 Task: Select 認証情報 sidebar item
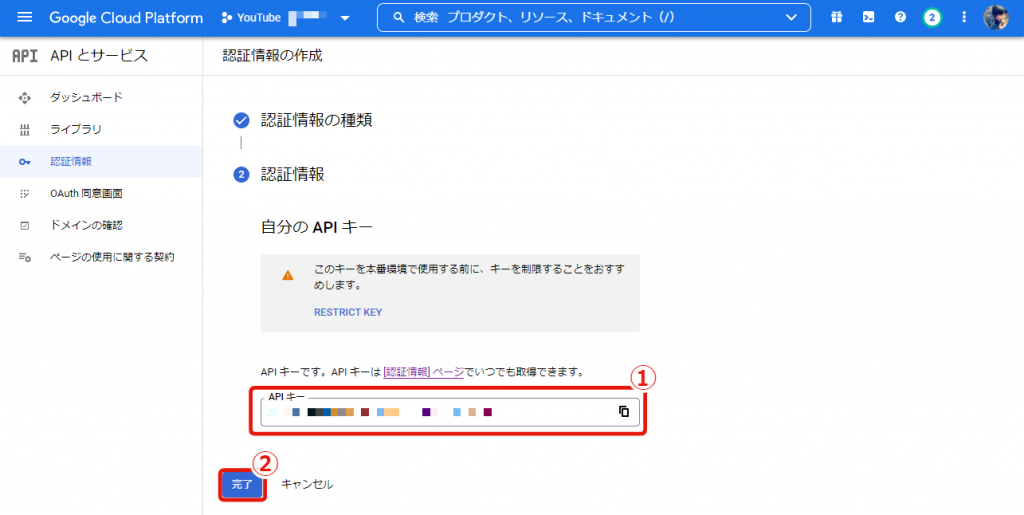[71, 161]
